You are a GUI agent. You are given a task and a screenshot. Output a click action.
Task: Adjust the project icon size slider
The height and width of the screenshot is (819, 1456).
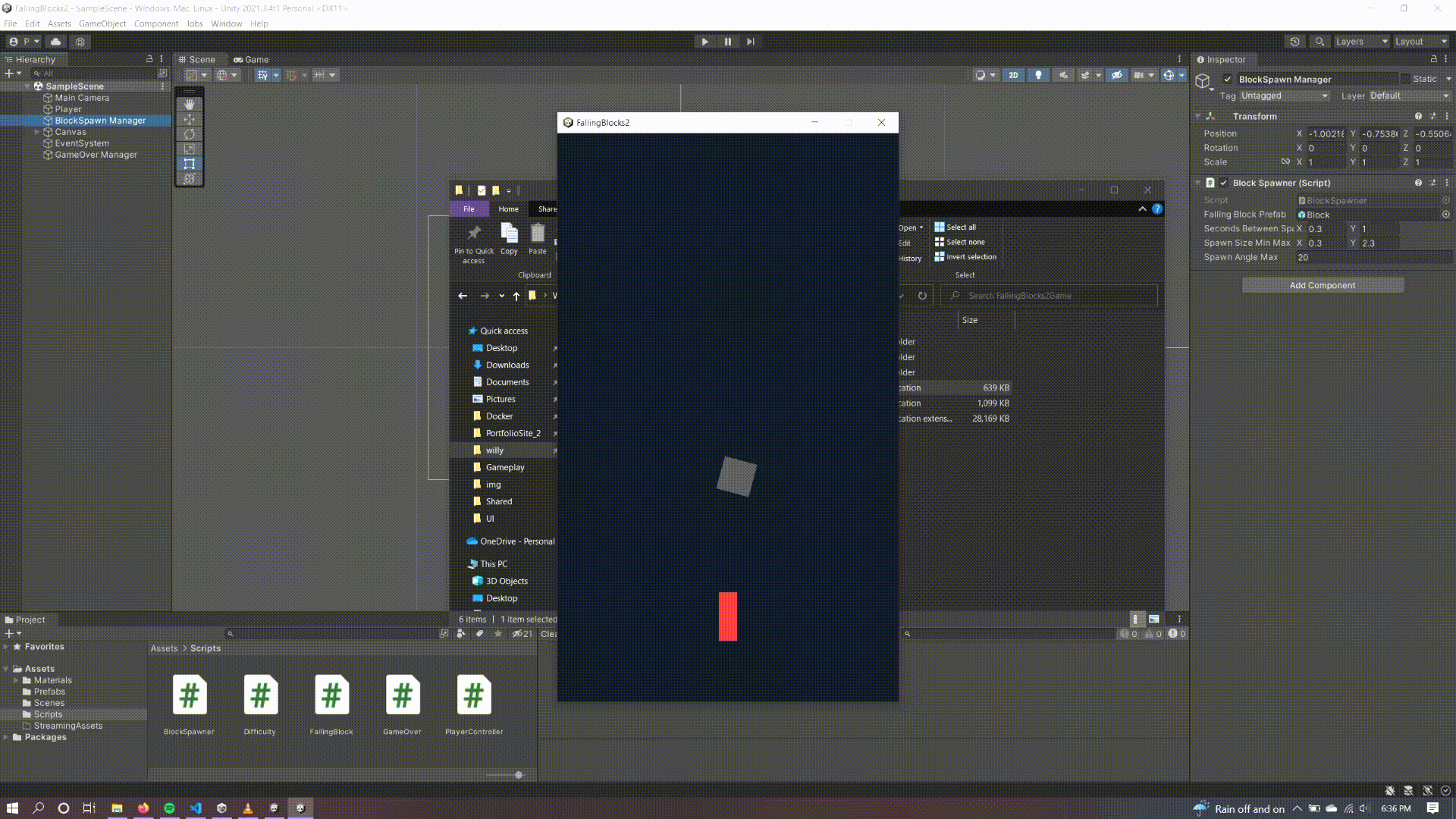click(519, 775)
